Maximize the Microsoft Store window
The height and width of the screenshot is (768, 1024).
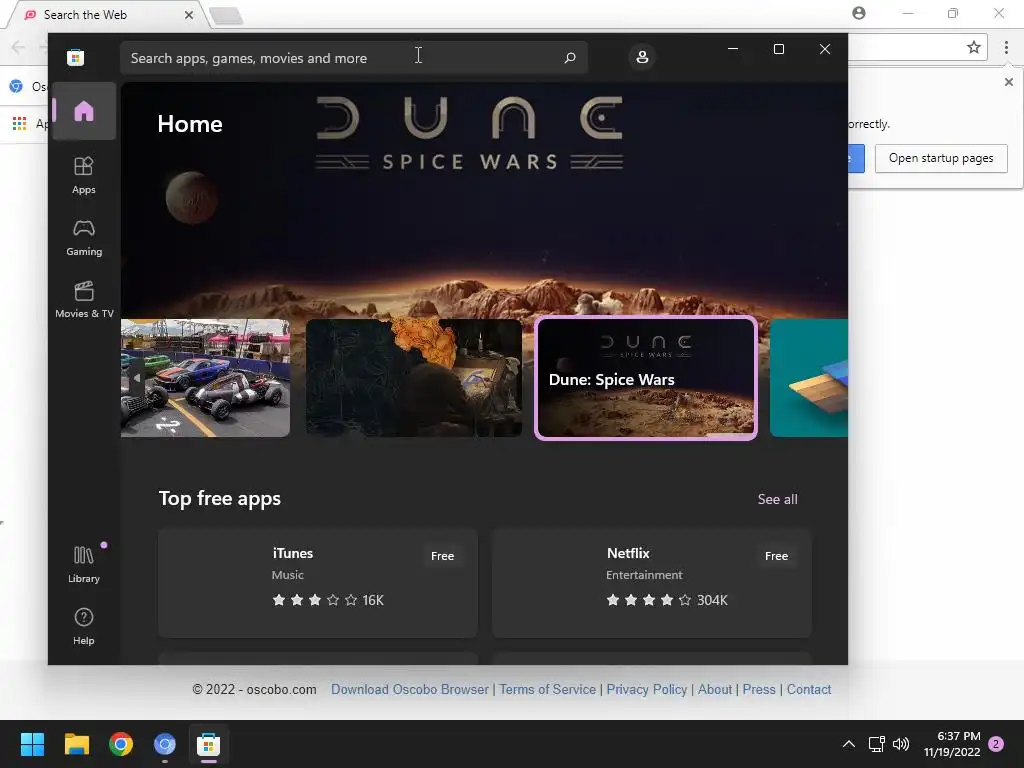pyautogui.click(x=778, y=49)
